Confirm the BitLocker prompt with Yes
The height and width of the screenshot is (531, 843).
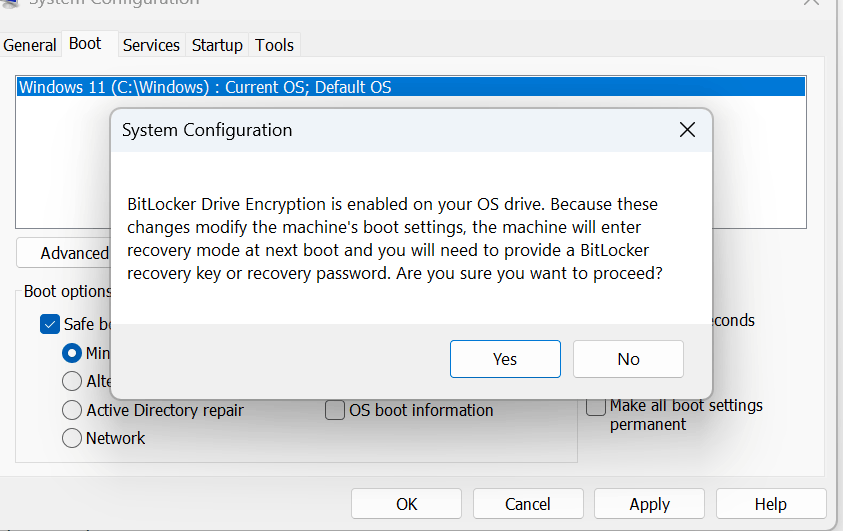click(505, 359)
